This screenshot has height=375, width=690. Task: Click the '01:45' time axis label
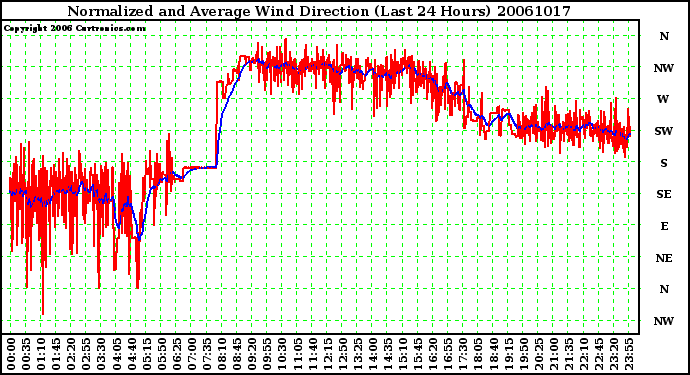pyautogui.click(x=56, y=354)
